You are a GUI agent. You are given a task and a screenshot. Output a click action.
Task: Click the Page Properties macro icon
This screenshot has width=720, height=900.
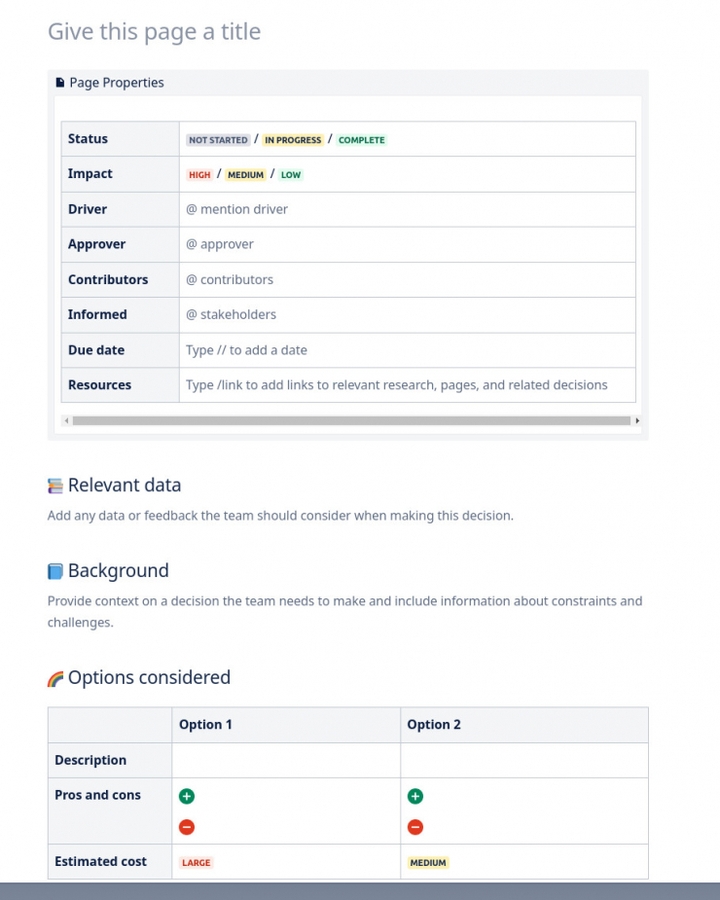pos(58,82)
